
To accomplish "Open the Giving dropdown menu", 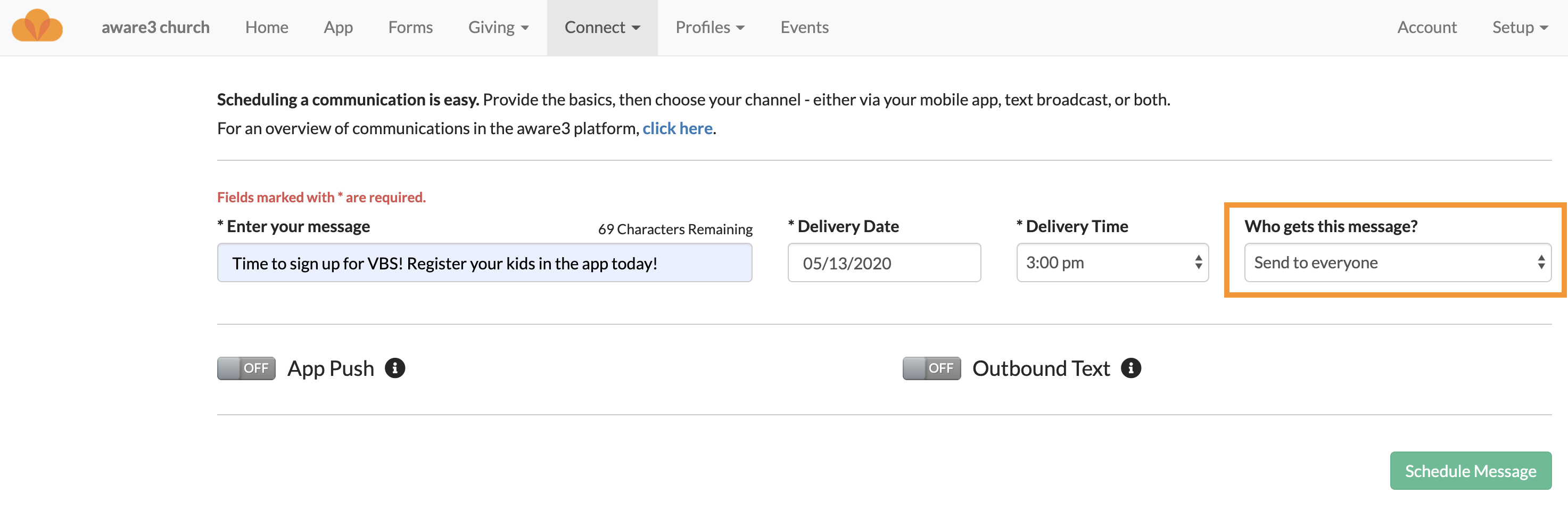I will click(497, 27).
